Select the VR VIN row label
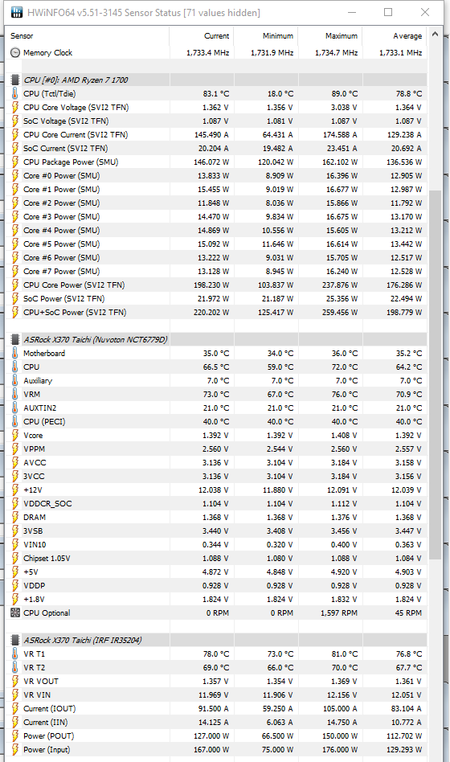Viewport: 450px width, 762px height. (37, 695)
